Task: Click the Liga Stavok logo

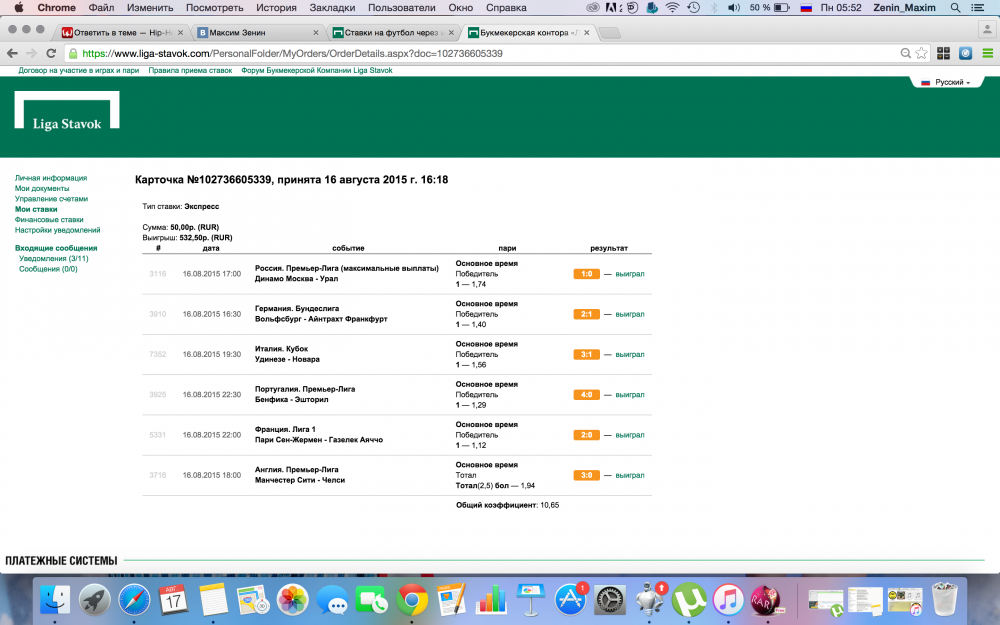Action: [67, 110]
